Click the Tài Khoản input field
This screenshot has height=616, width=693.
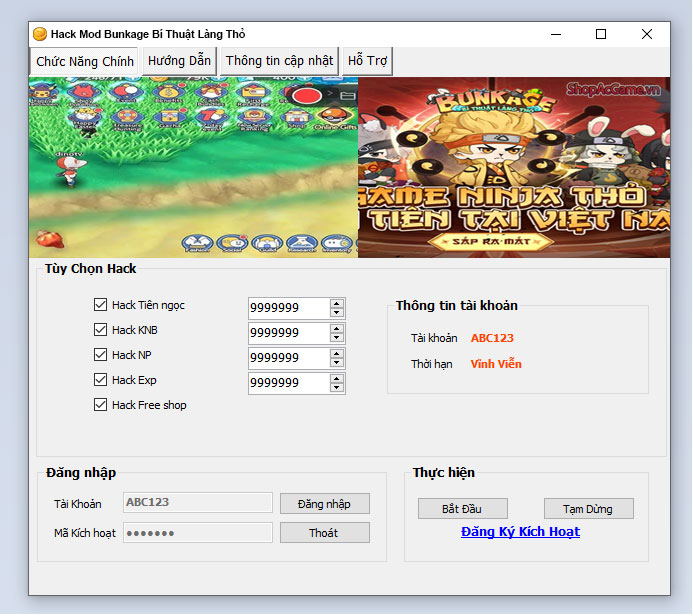pos(198,503)
